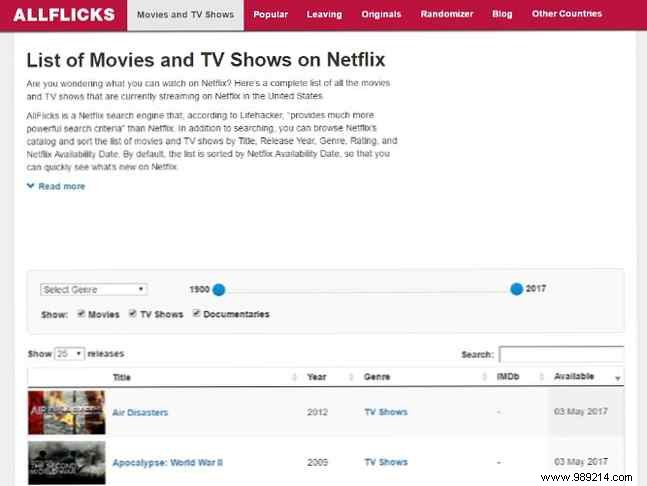Sort table by Year column
This screenshot has height=486, width=647.
[x=316, y=377]
